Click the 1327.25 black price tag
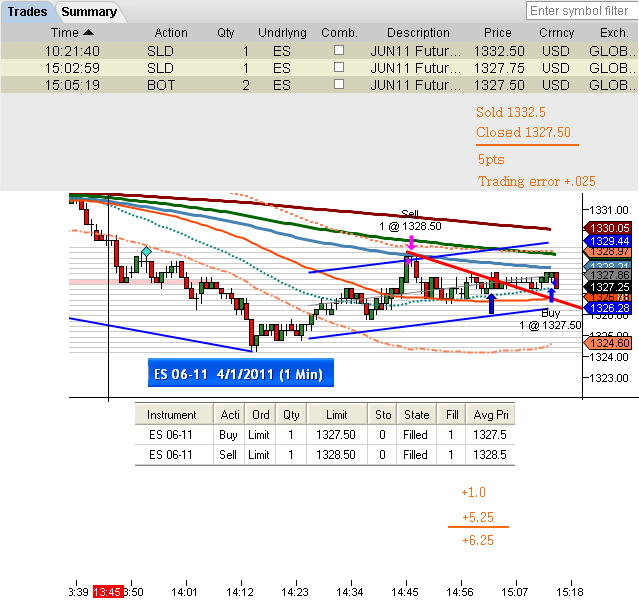 (x=608, y=287)
